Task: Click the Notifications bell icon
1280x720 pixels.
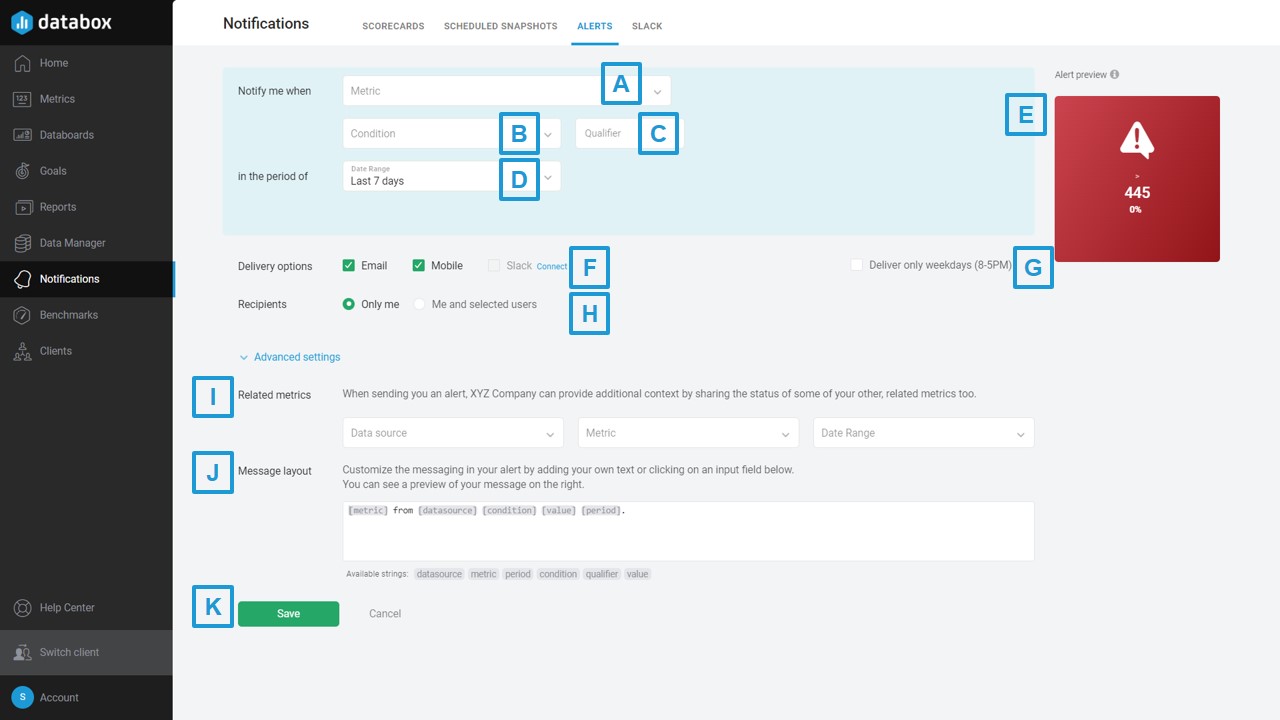Action: coord(22,279)
